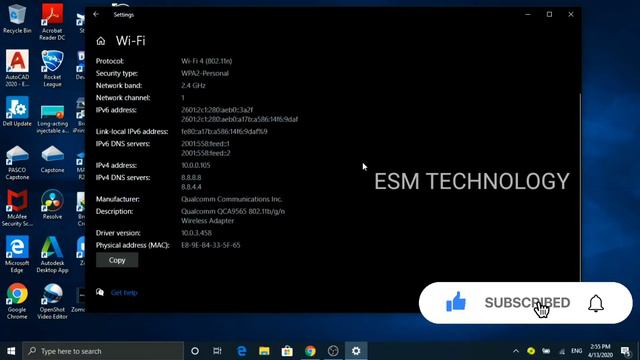This screenshot has height=360, width=640.
Task: Launch Google Chrome desktop shortcut
Action: pos(17,301)
